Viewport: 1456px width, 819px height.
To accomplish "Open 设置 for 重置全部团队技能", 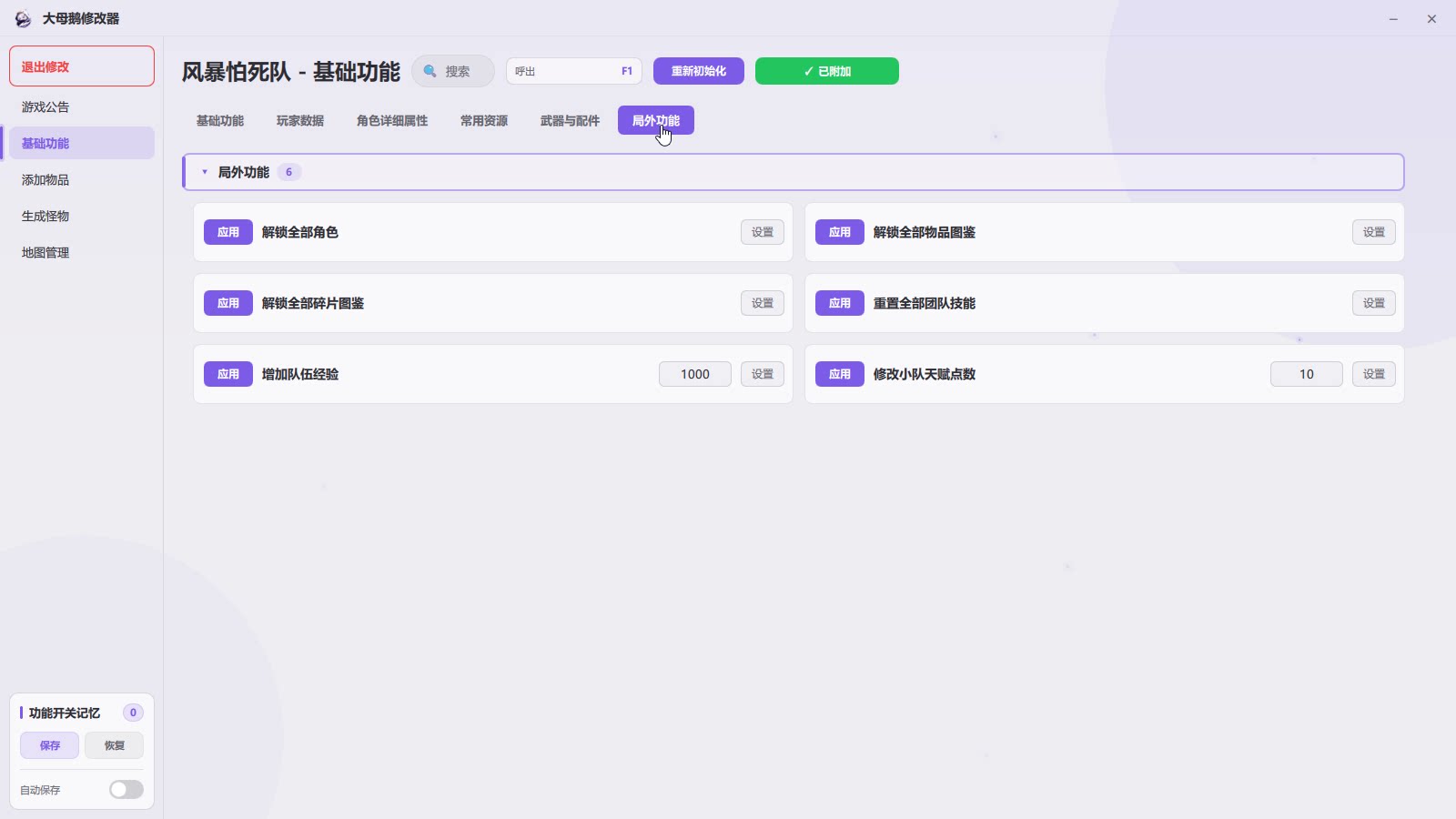I will 1374,303.
